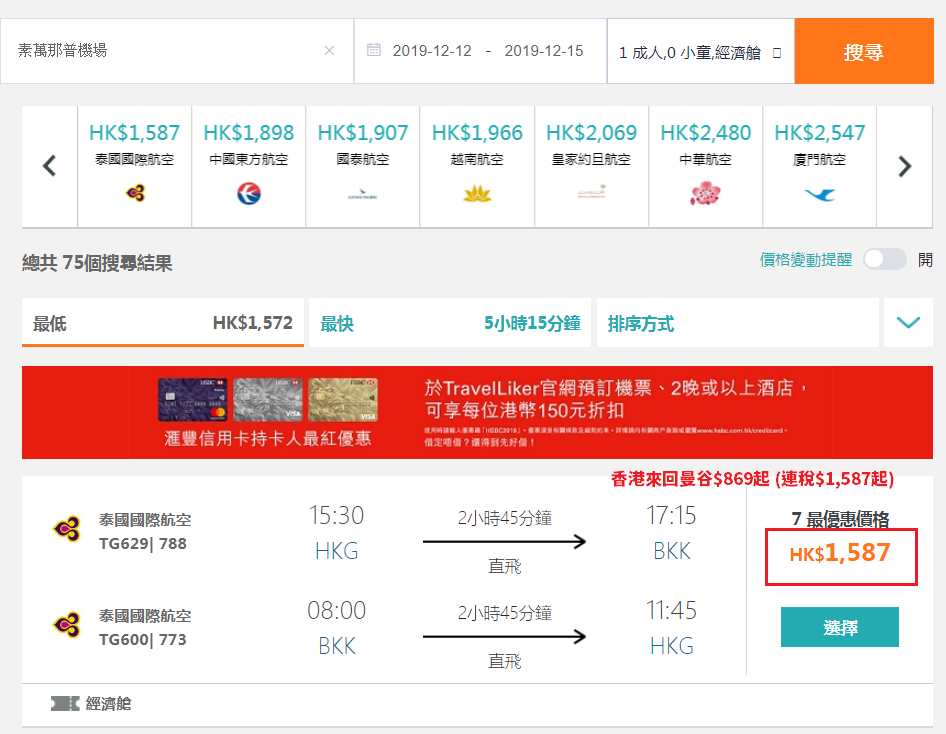This screenshot has width=946, height=734.
Task: Click the Xiamen Airlines egret logo
Action: tap(819, 194)
